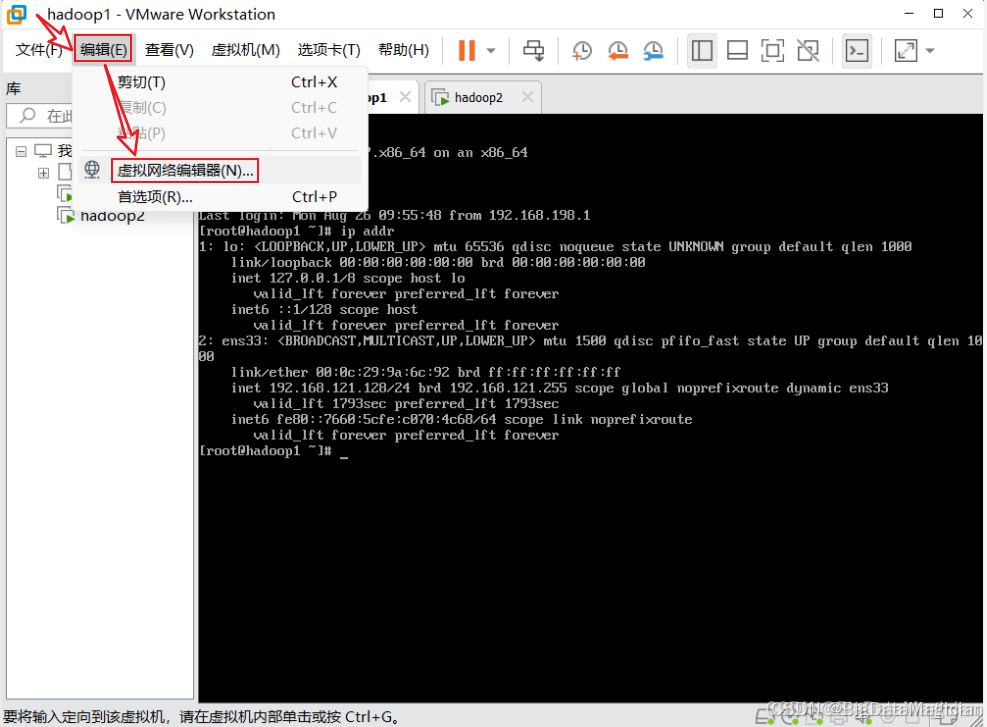Toggle the library sidebar panel view

(x=701, y=50)
